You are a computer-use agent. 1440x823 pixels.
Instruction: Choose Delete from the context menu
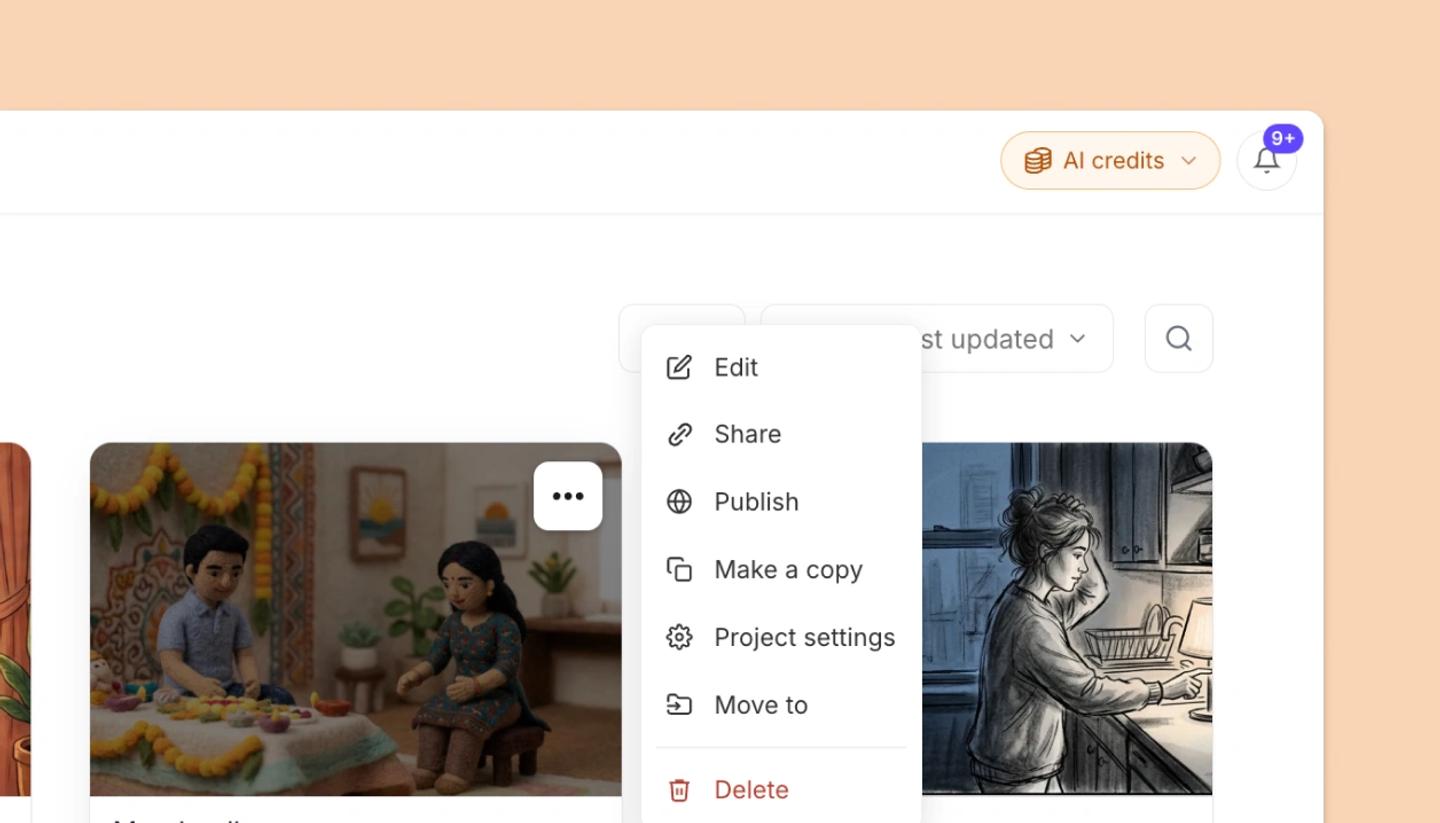click(x=781, y=790)
